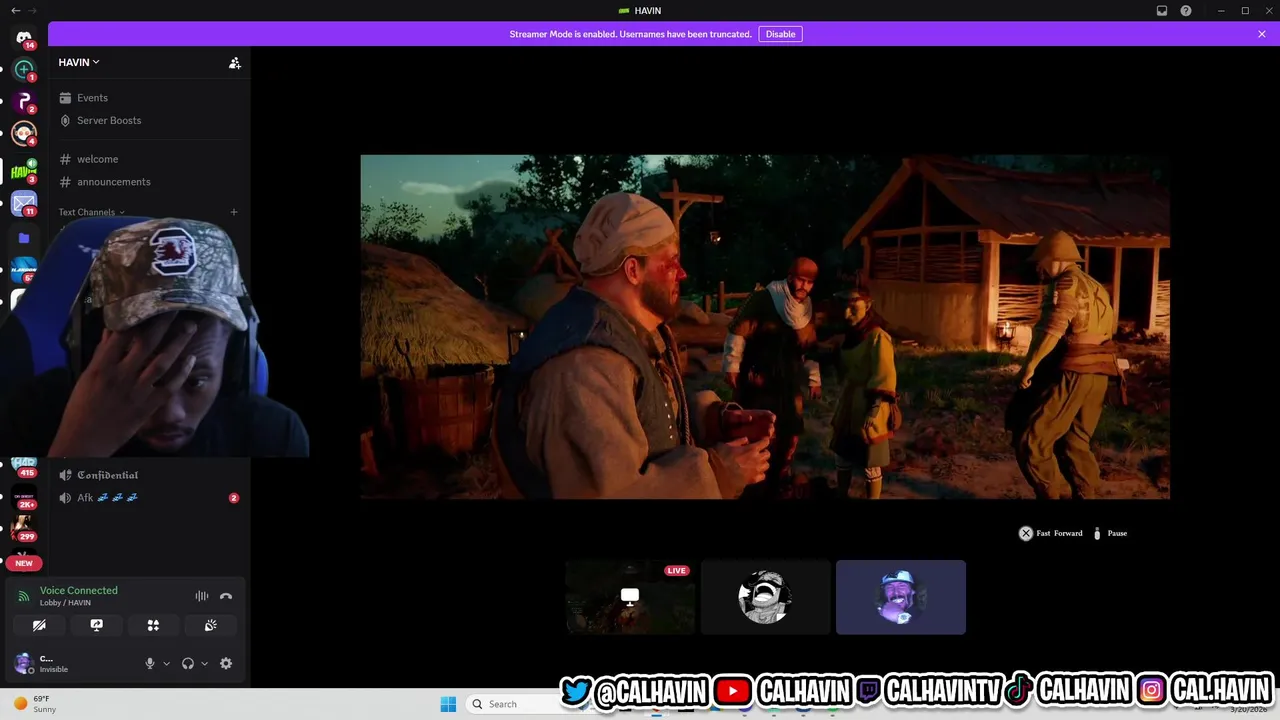
Task: Open the Windows Start menu
Action: 448,704
